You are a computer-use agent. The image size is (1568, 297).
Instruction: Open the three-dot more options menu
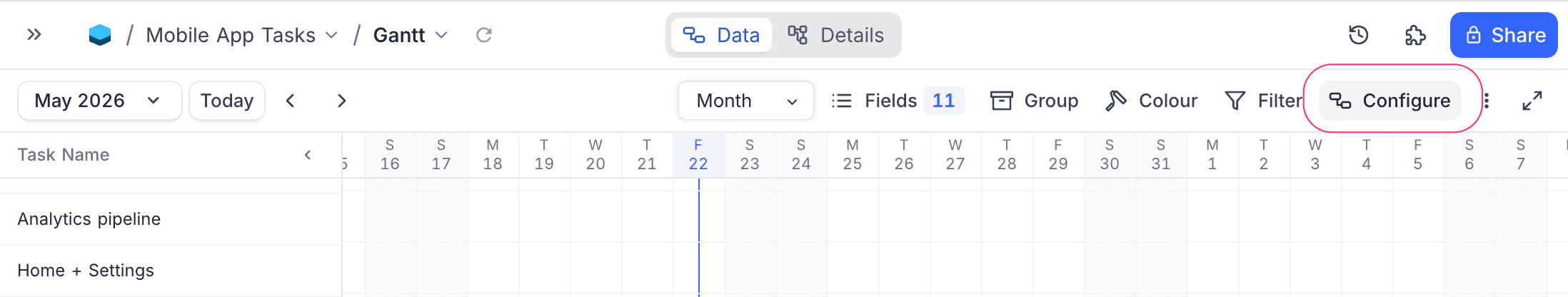tap(1487, 101)
